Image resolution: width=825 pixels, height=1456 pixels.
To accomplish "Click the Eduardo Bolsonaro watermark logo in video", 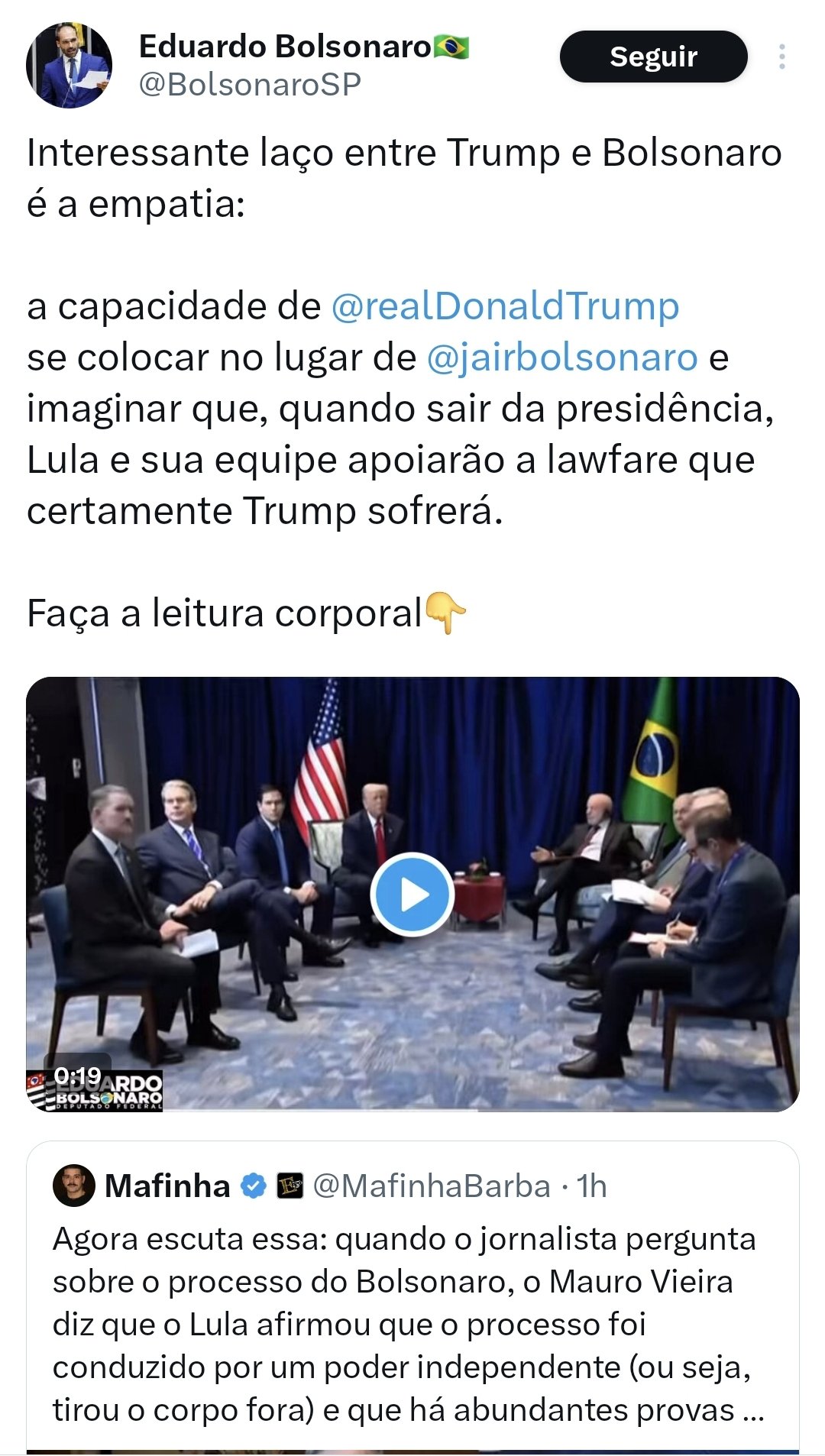I will 95,1092.
